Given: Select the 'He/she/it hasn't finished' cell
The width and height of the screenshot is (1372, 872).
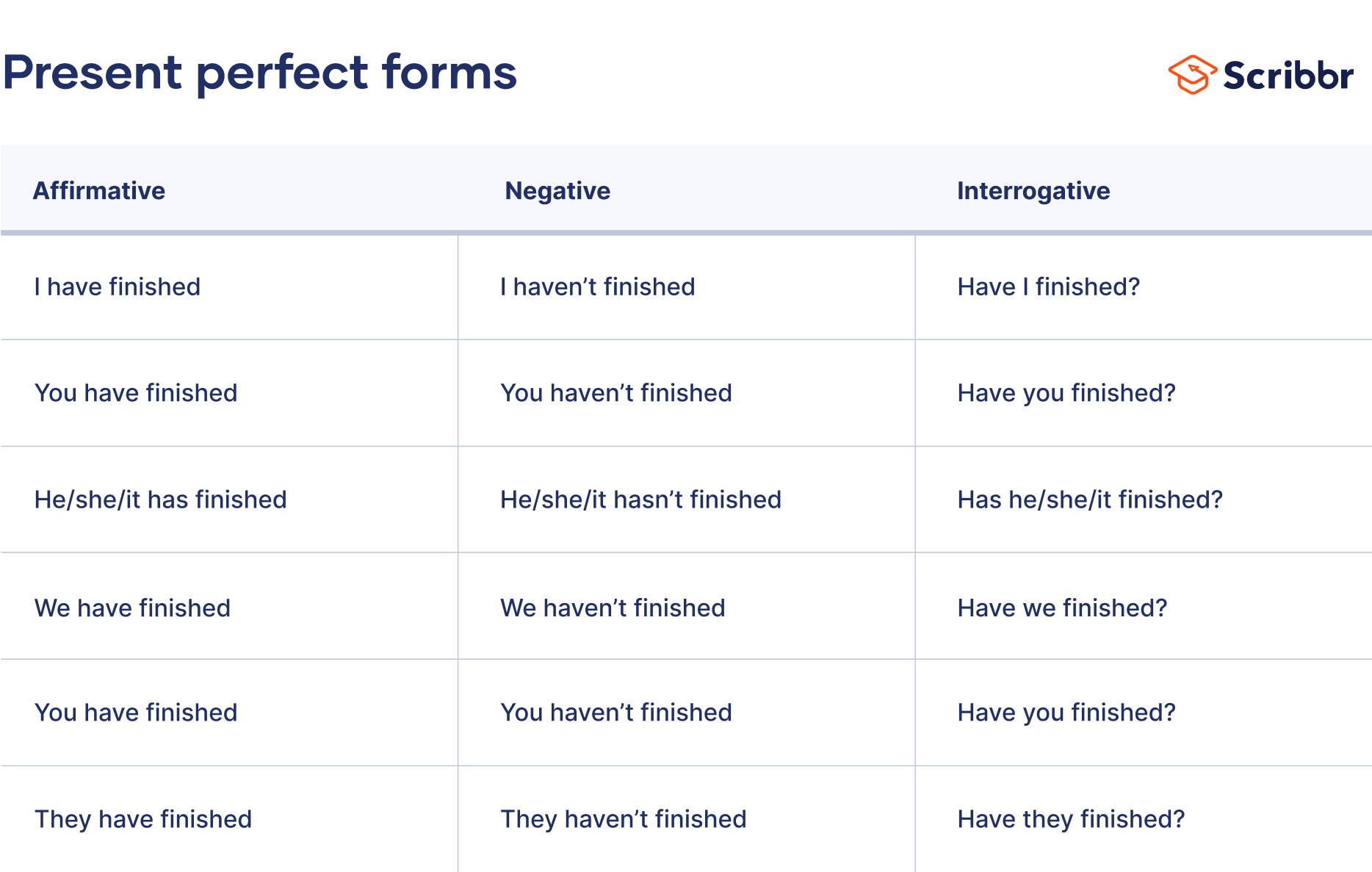Looking at the screenshot, I should pyautogui.click(x=640, y=500).
